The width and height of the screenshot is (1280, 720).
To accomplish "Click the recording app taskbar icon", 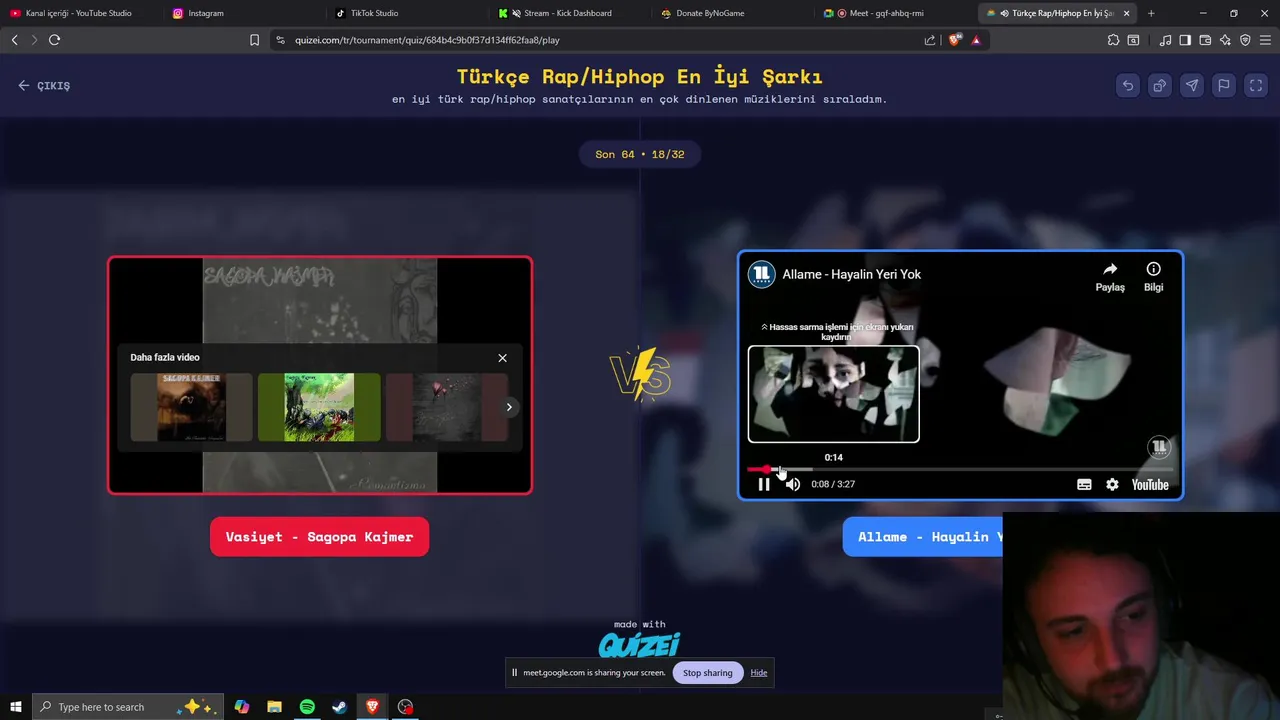I will click(405, 707).
